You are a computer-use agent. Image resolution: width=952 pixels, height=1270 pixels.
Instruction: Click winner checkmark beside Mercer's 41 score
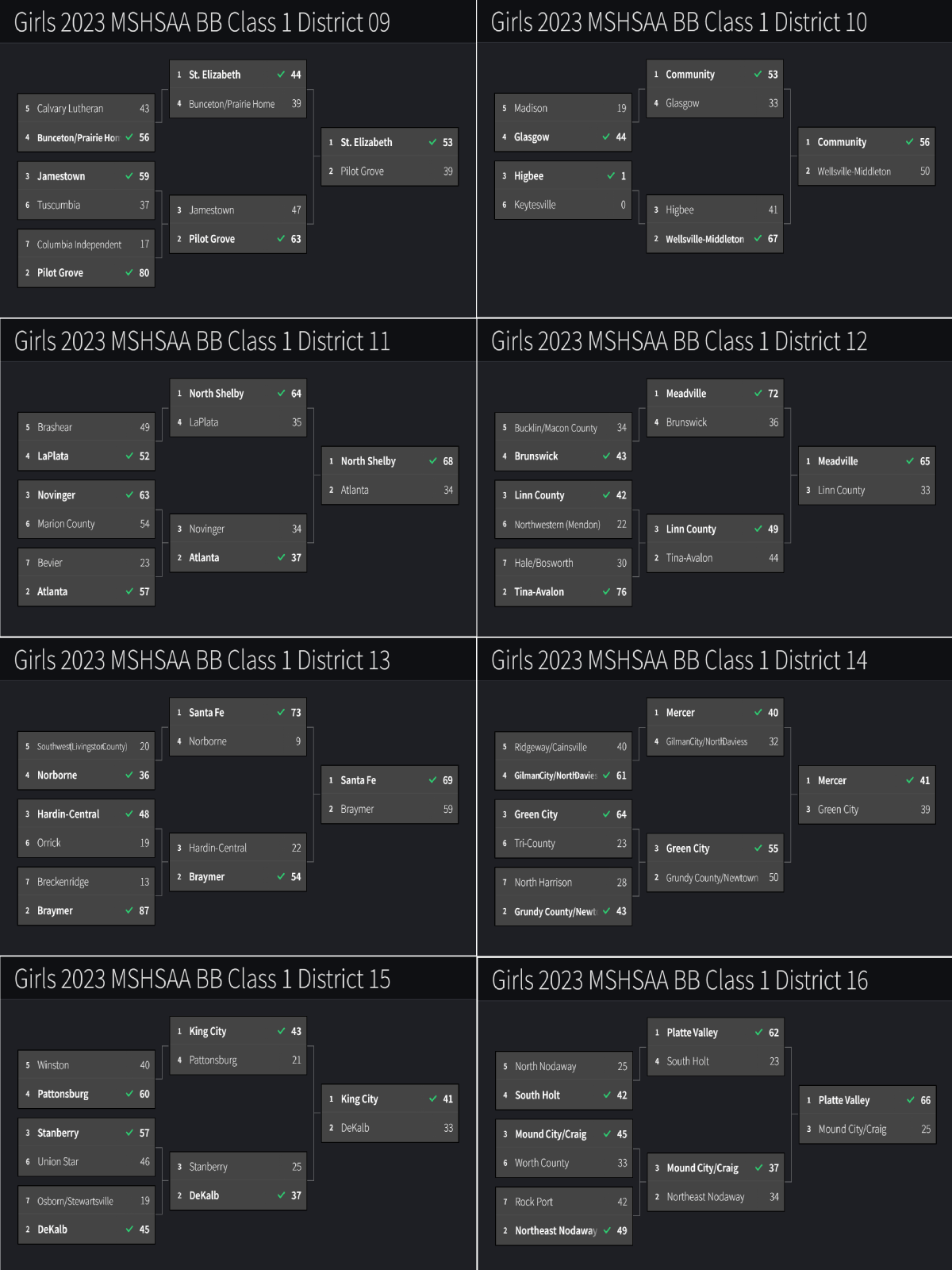pyautogui.click(x=910, y=780)
